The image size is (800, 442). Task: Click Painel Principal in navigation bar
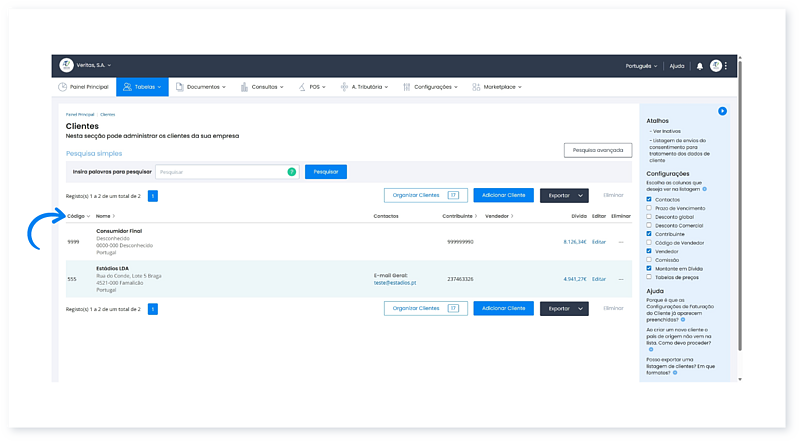click(x=84, y=87)
